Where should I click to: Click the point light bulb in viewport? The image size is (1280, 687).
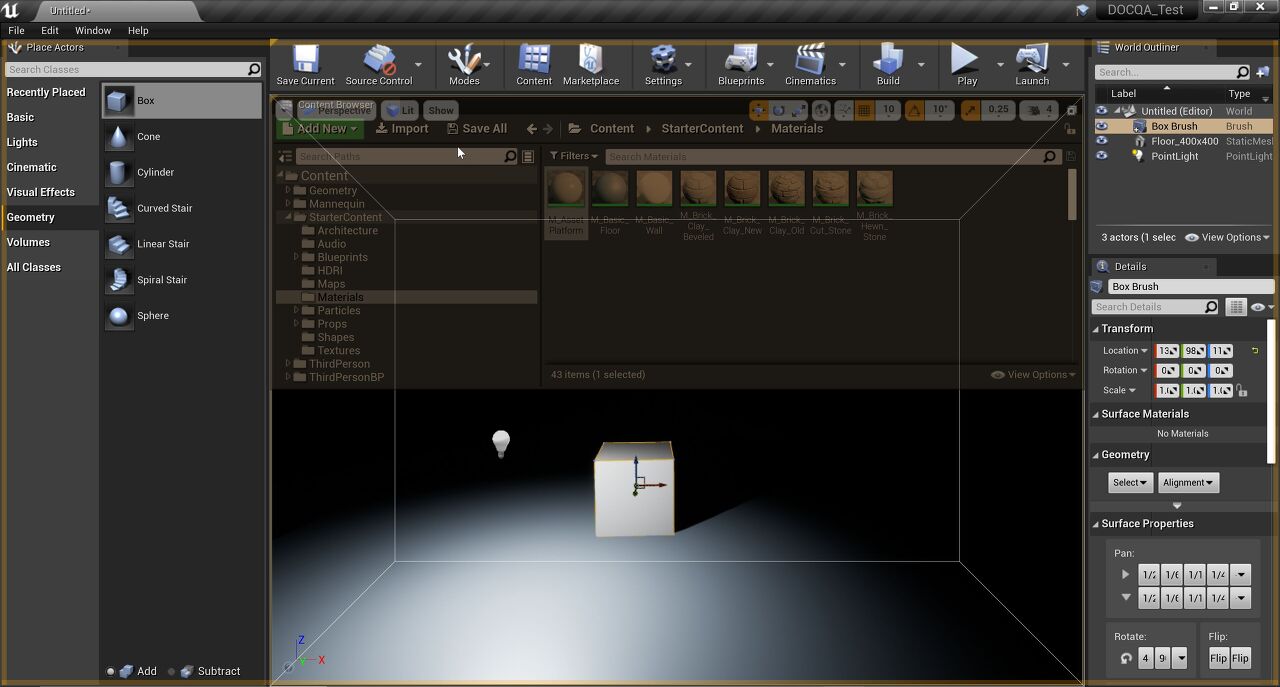click(501, 443)
